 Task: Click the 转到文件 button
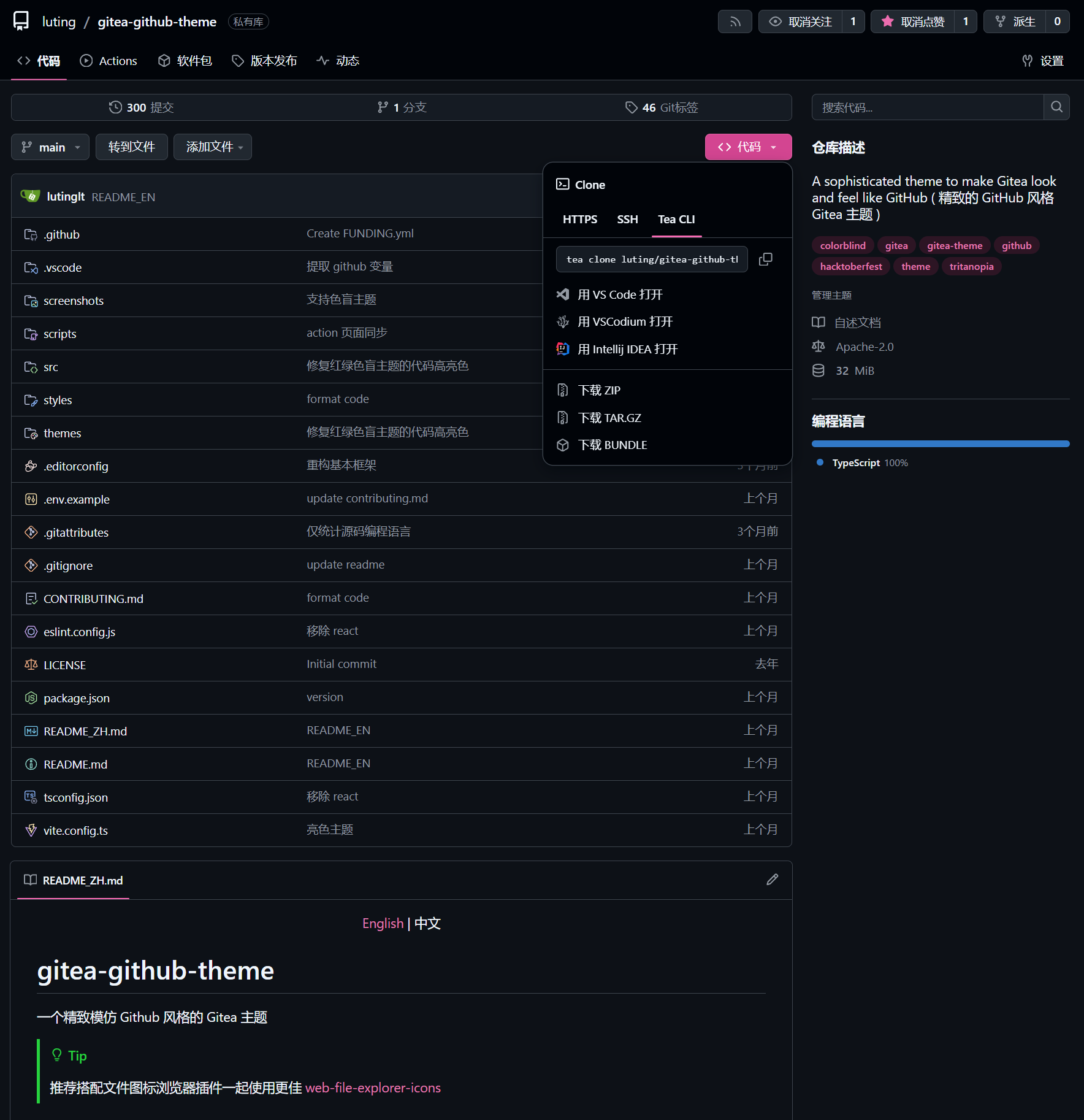tap(131, 147)
